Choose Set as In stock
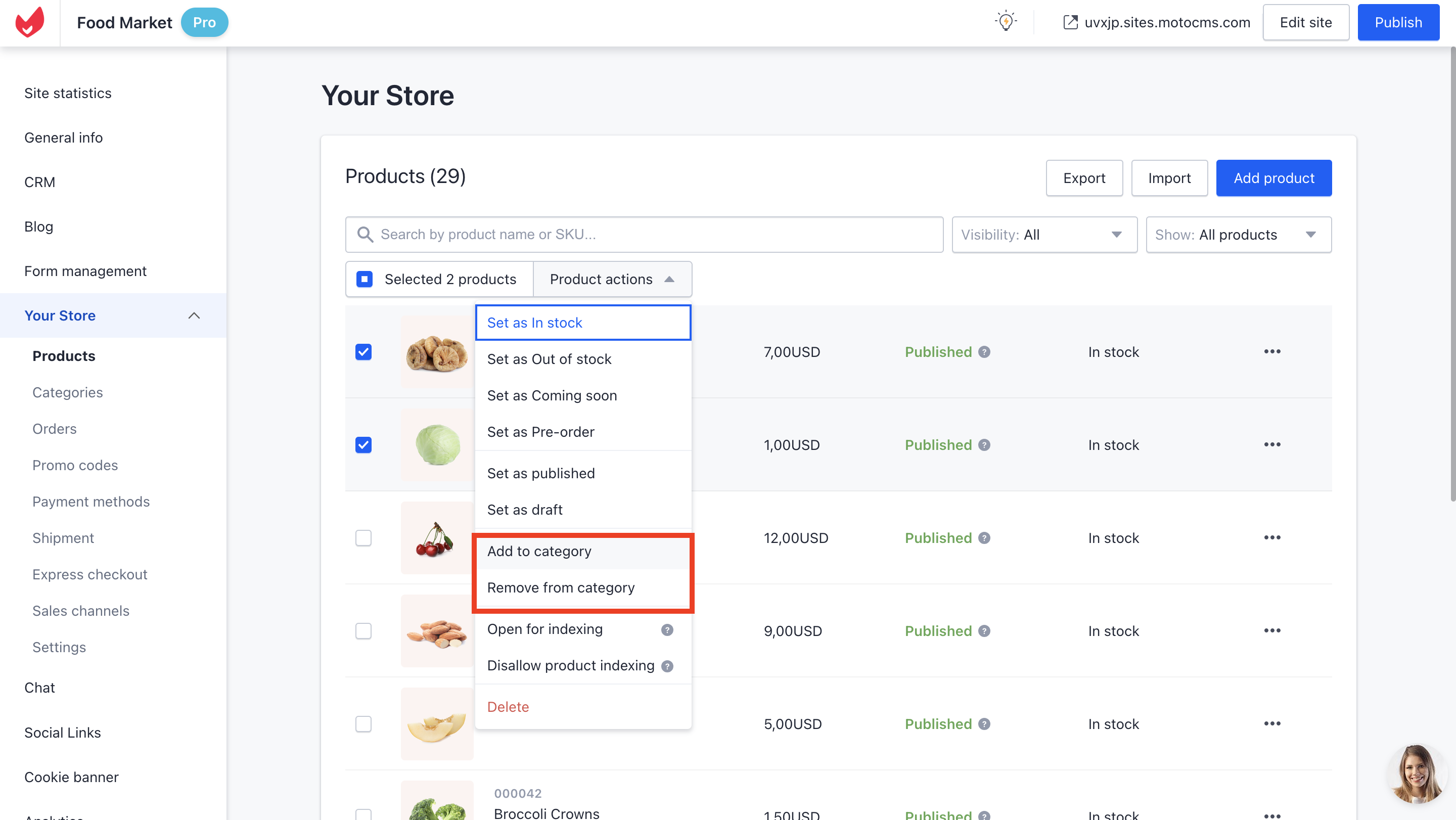The image size is (1456, 820). (583, 323)
